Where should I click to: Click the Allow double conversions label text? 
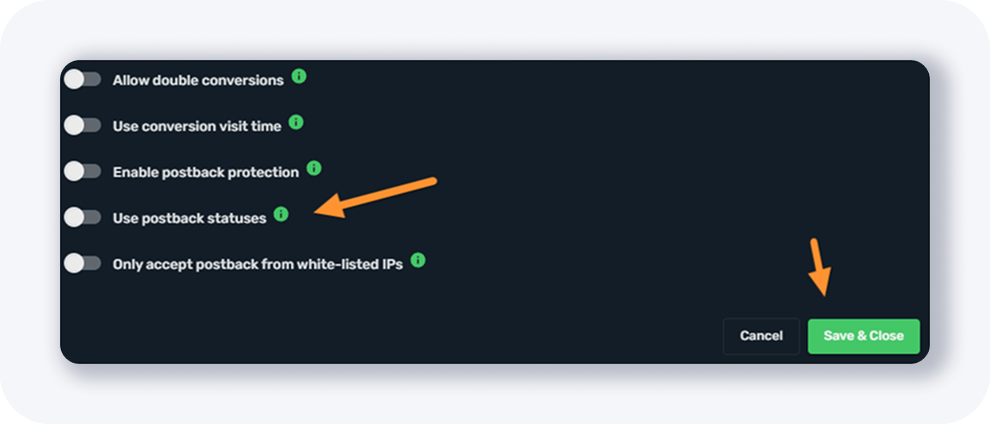coord(198,80)
